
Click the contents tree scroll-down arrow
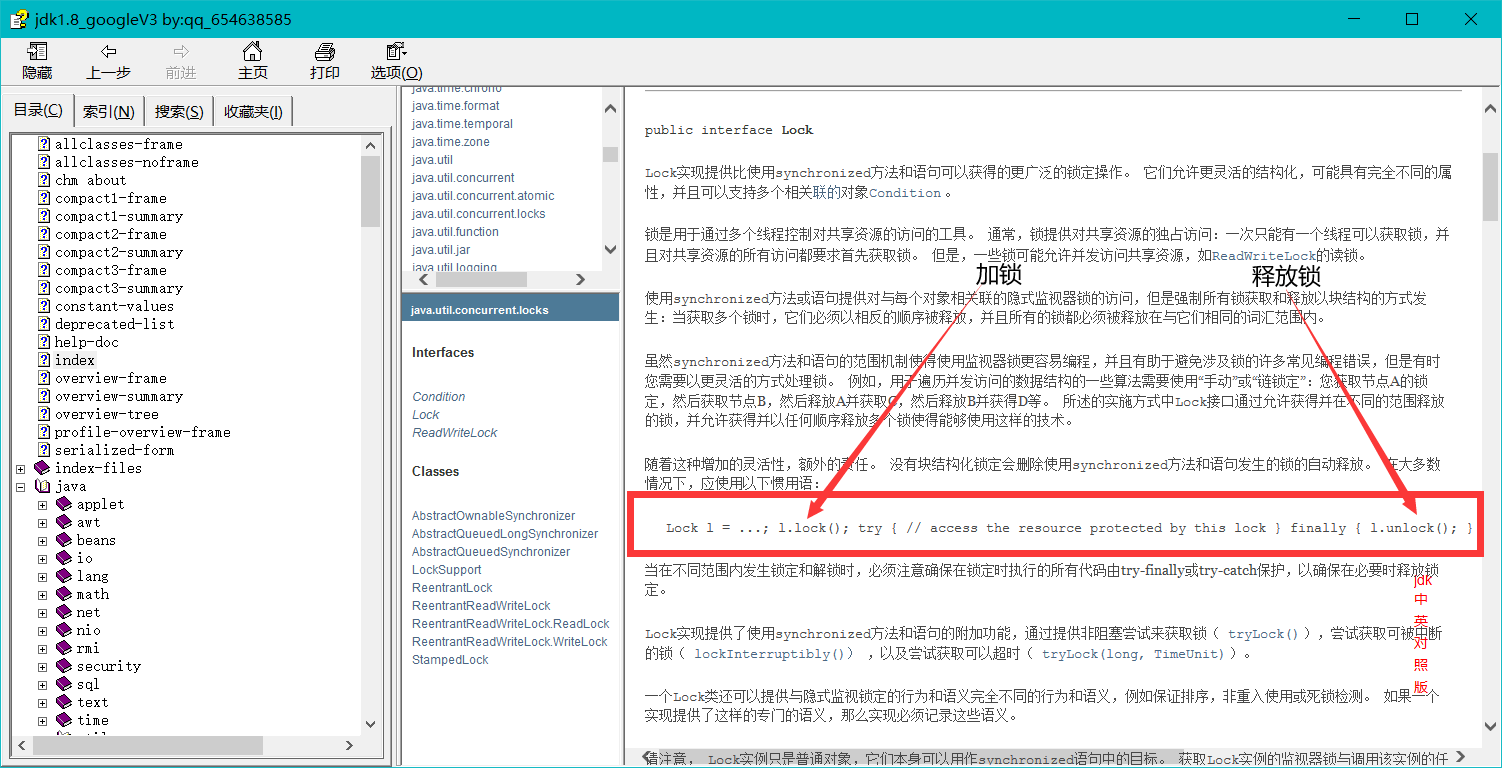(x=371, y=724)
